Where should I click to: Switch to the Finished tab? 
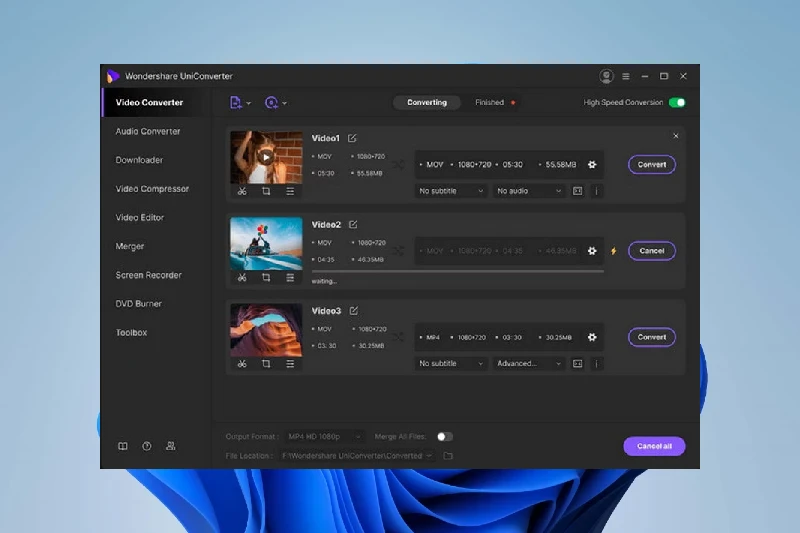[489, 103]
